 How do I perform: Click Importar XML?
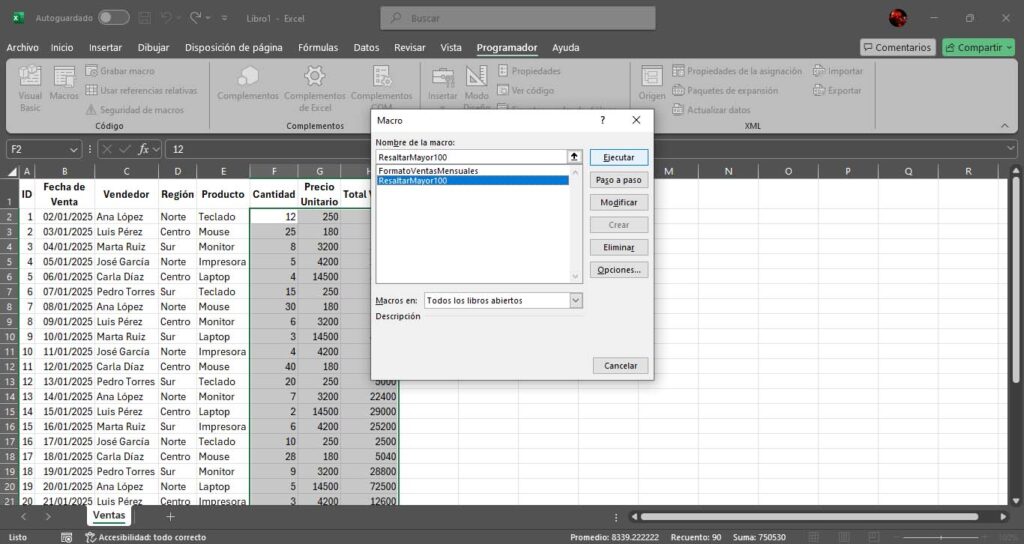(838, 71)
